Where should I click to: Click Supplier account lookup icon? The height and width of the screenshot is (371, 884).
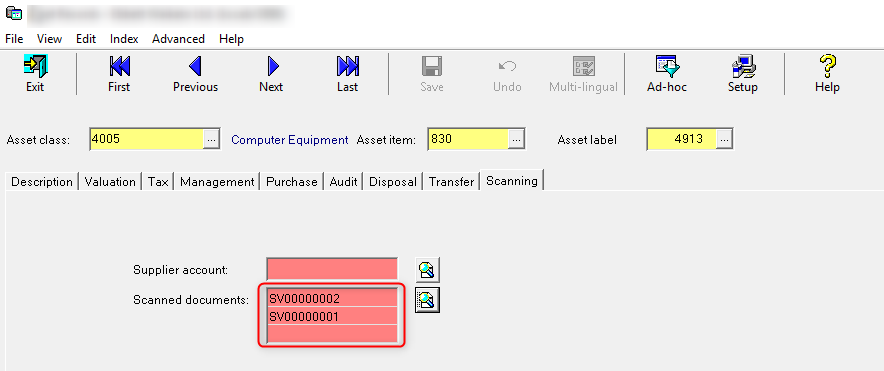tap(427, 270)
